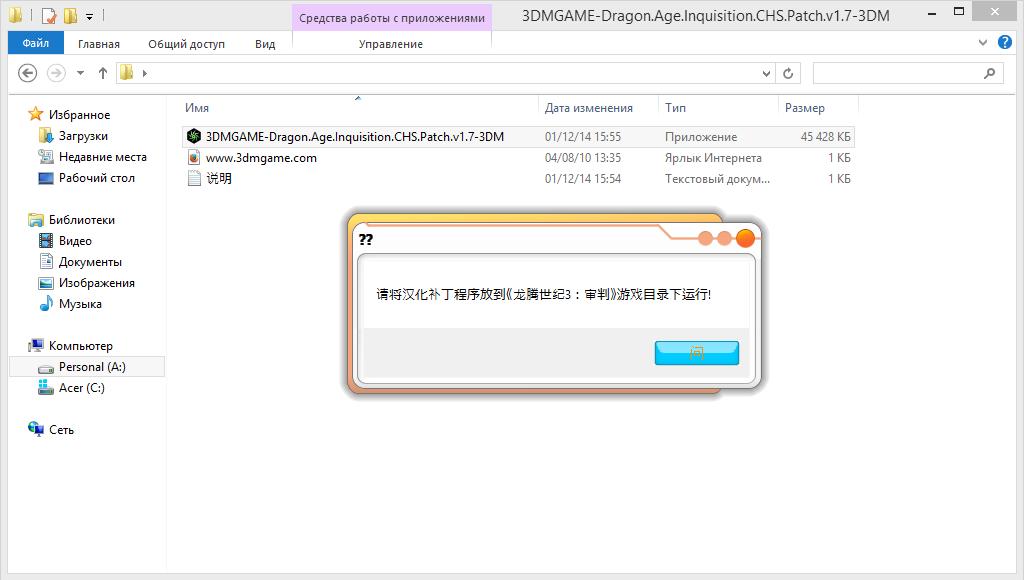This screenshot has height=580, width=1024.
Task: Click the Forward navigation arrow
Action: 57,73
